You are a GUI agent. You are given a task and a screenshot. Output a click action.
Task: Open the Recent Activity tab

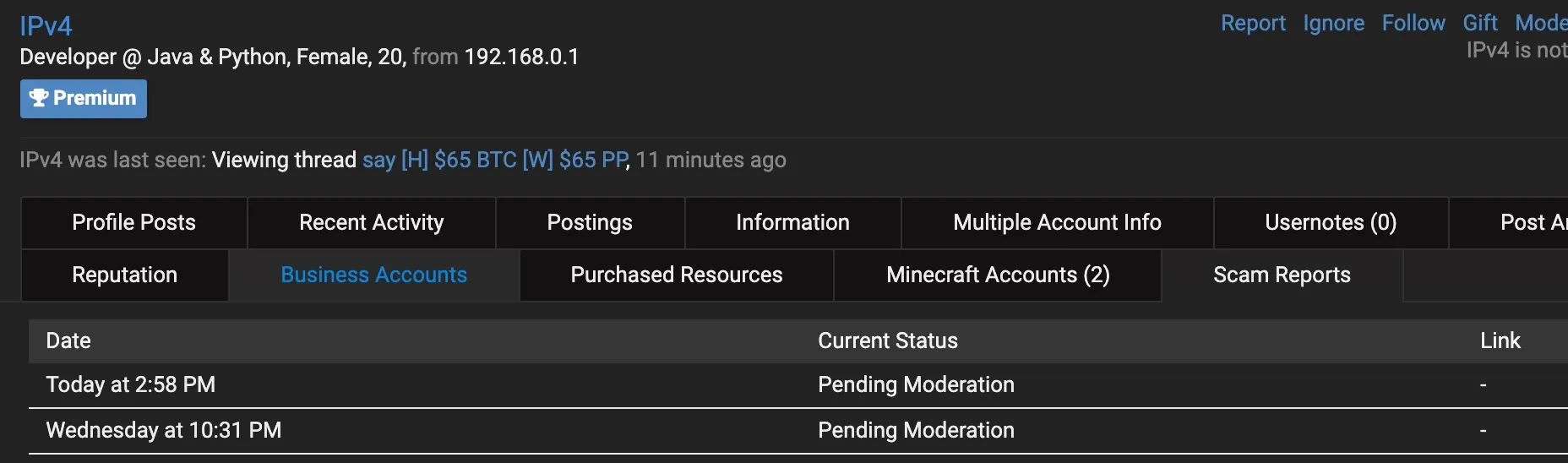click(x=371, y=222)
